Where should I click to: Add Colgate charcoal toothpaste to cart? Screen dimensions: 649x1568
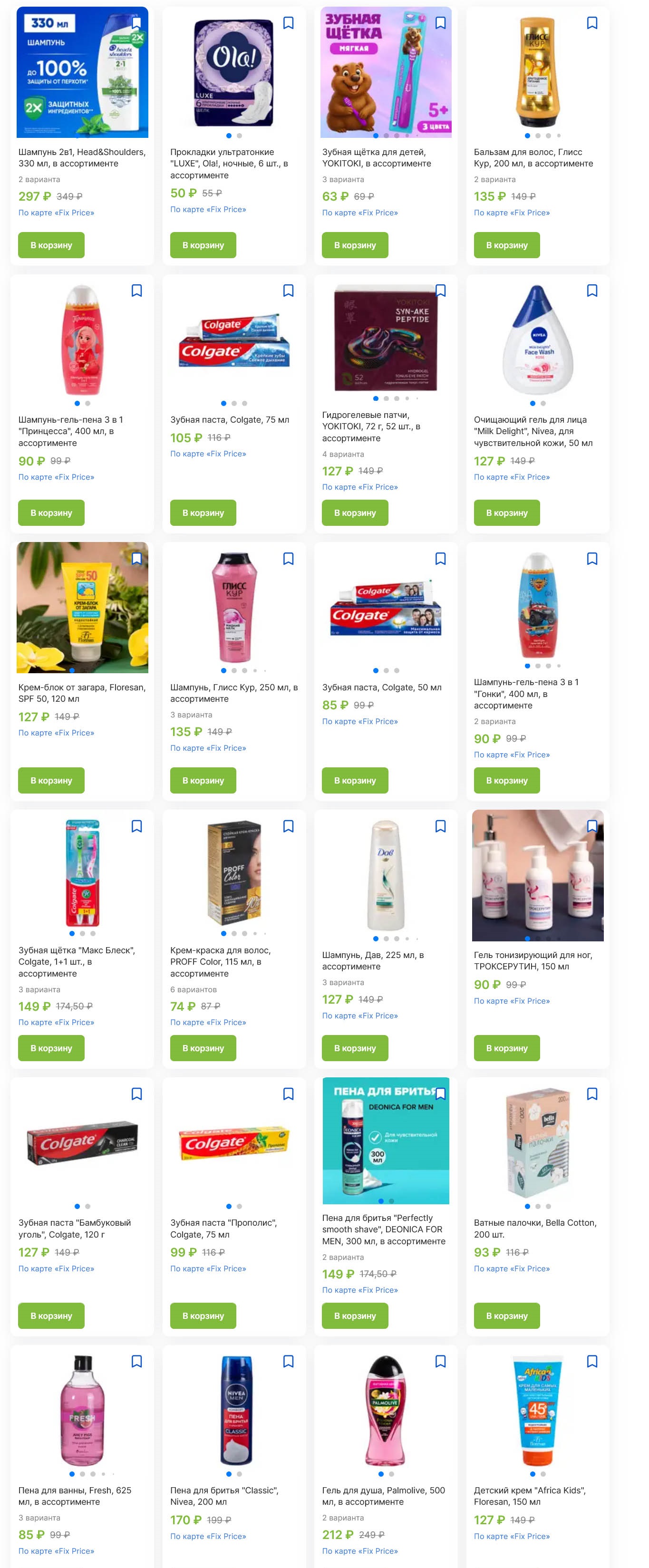coord(51,1316)
